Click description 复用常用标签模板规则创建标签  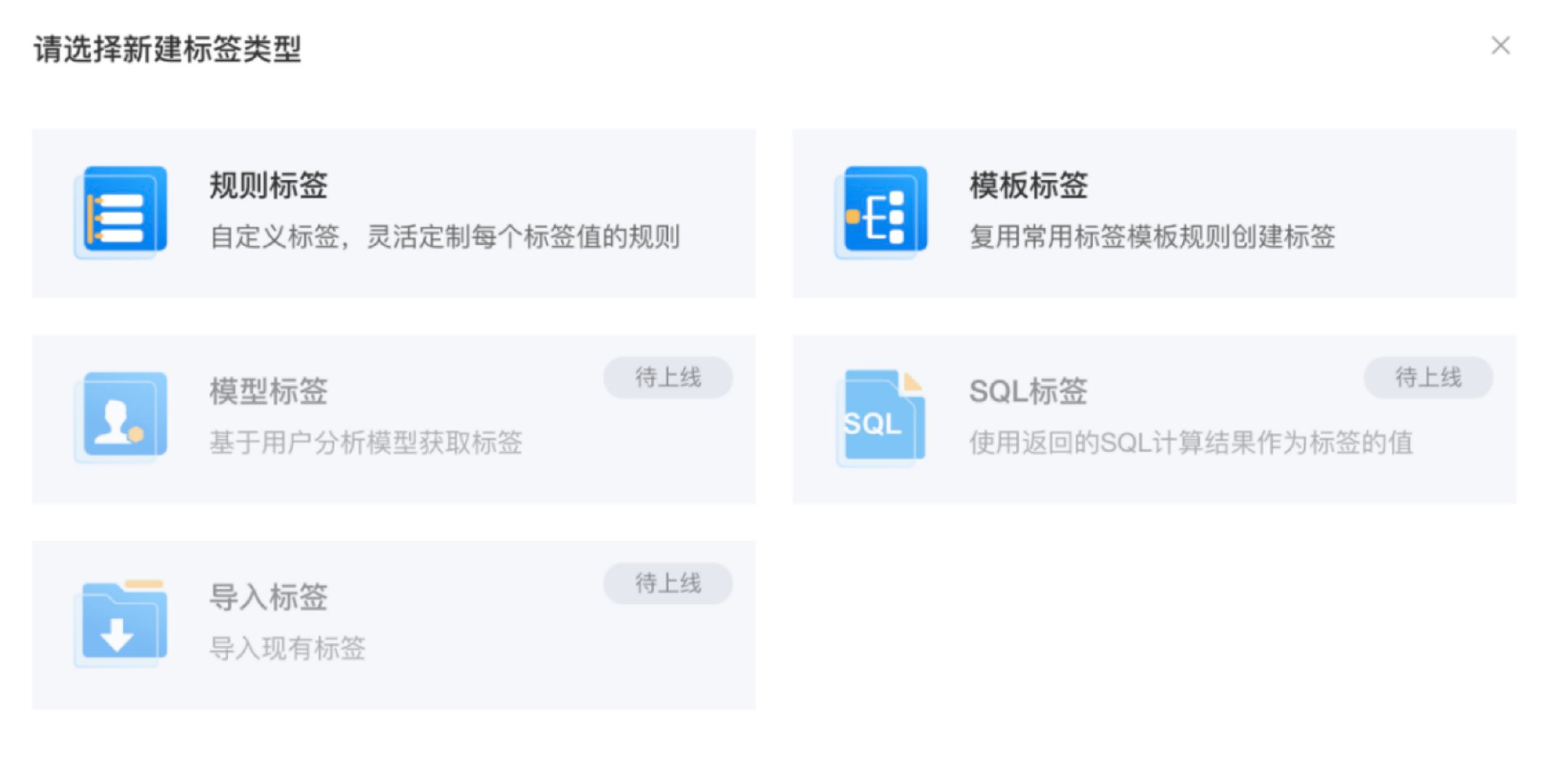point(1153,237)
